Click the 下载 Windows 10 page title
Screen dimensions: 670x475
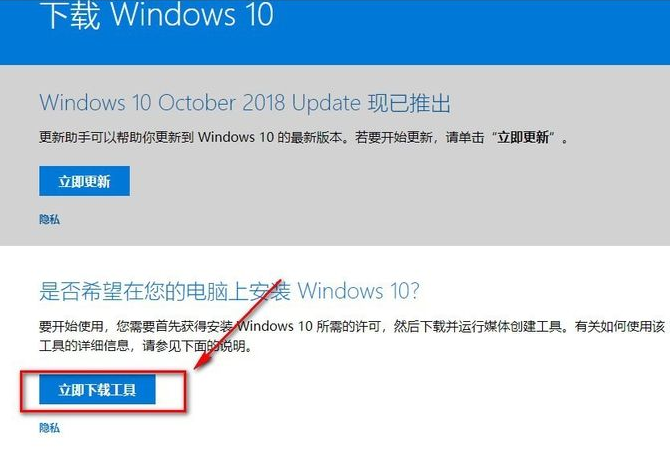coord(156,15)
